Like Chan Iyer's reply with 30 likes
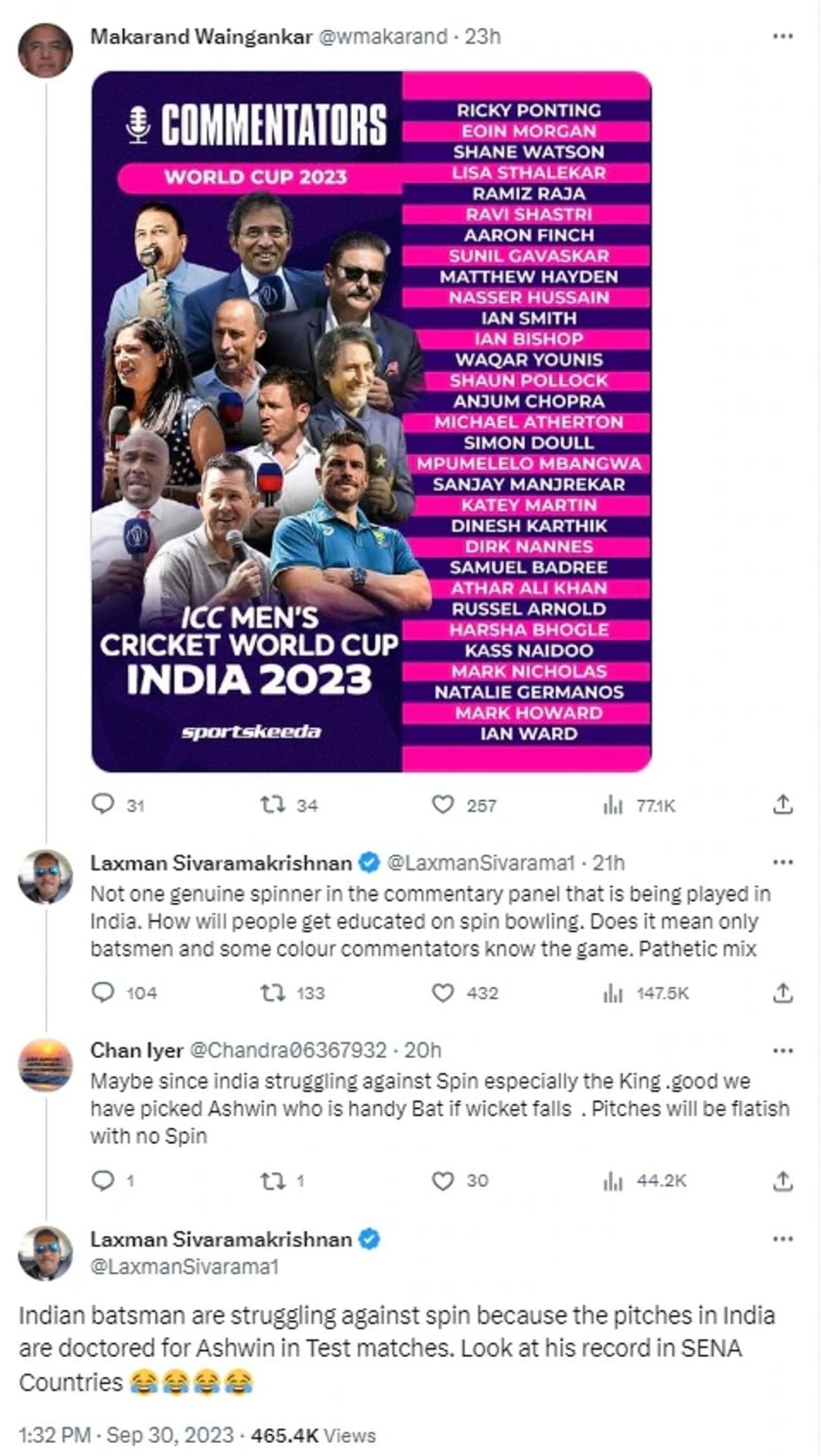821x1456 pixels. pos(443,1181)
